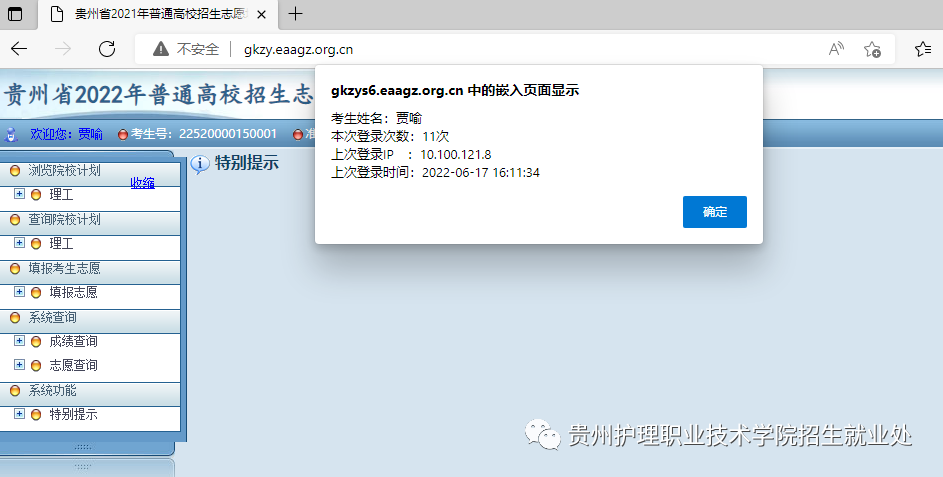Screen dimensions: 943x477
Task: Click the 收缩 collapse link
Action: coord(143,183)
